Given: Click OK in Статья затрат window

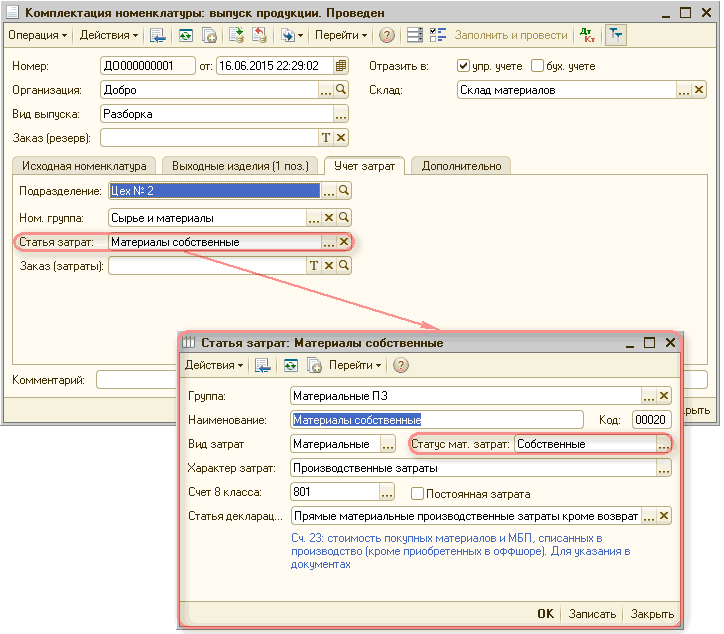Looking at the screenshot, I should (545, 614).
